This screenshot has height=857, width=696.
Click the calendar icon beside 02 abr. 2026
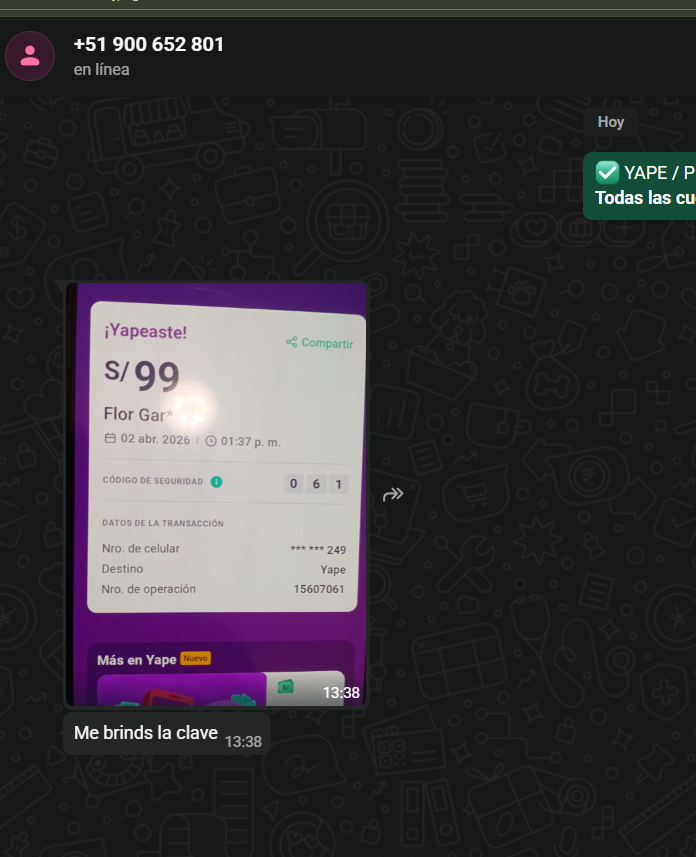110,438
